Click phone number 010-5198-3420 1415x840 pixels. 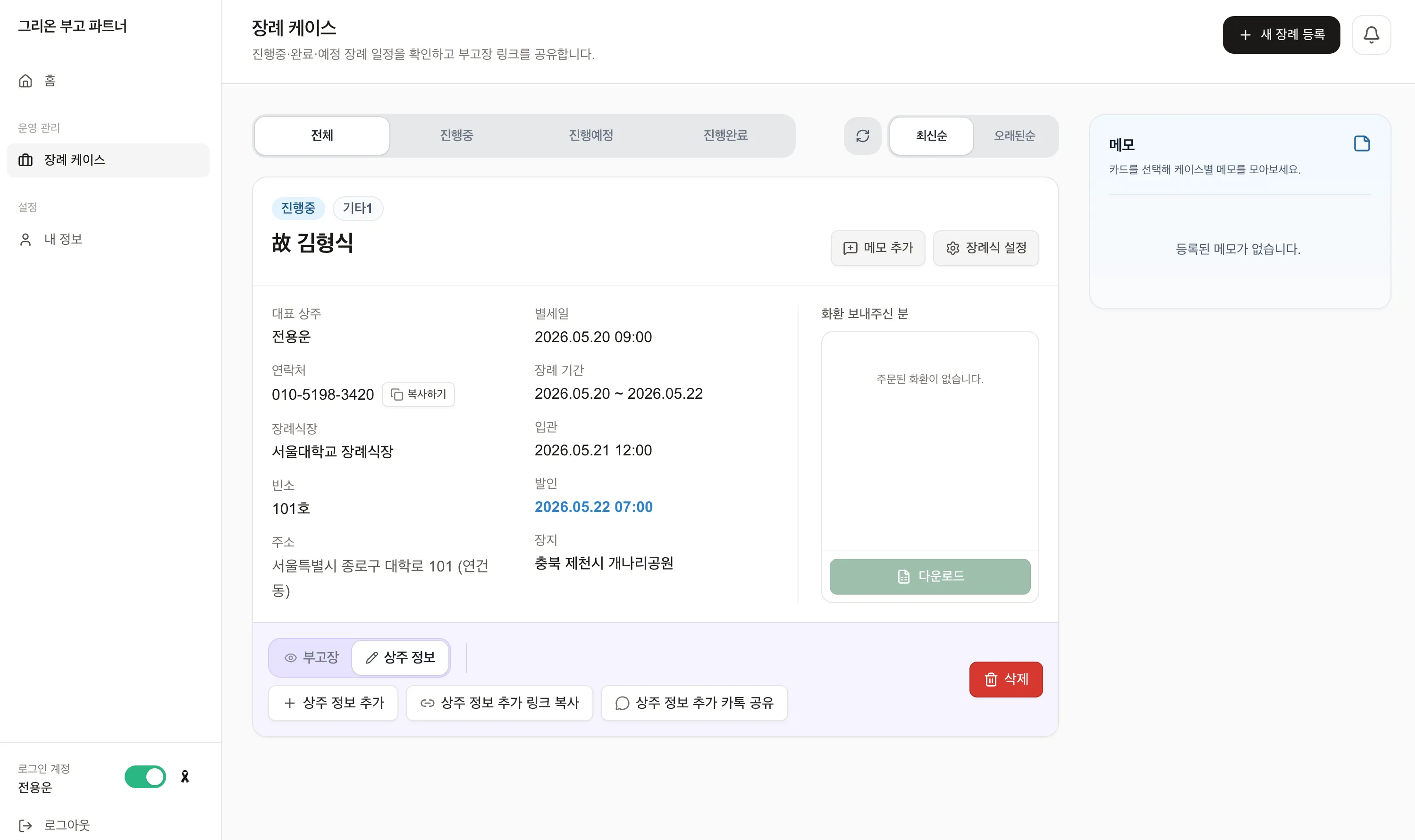323,395
